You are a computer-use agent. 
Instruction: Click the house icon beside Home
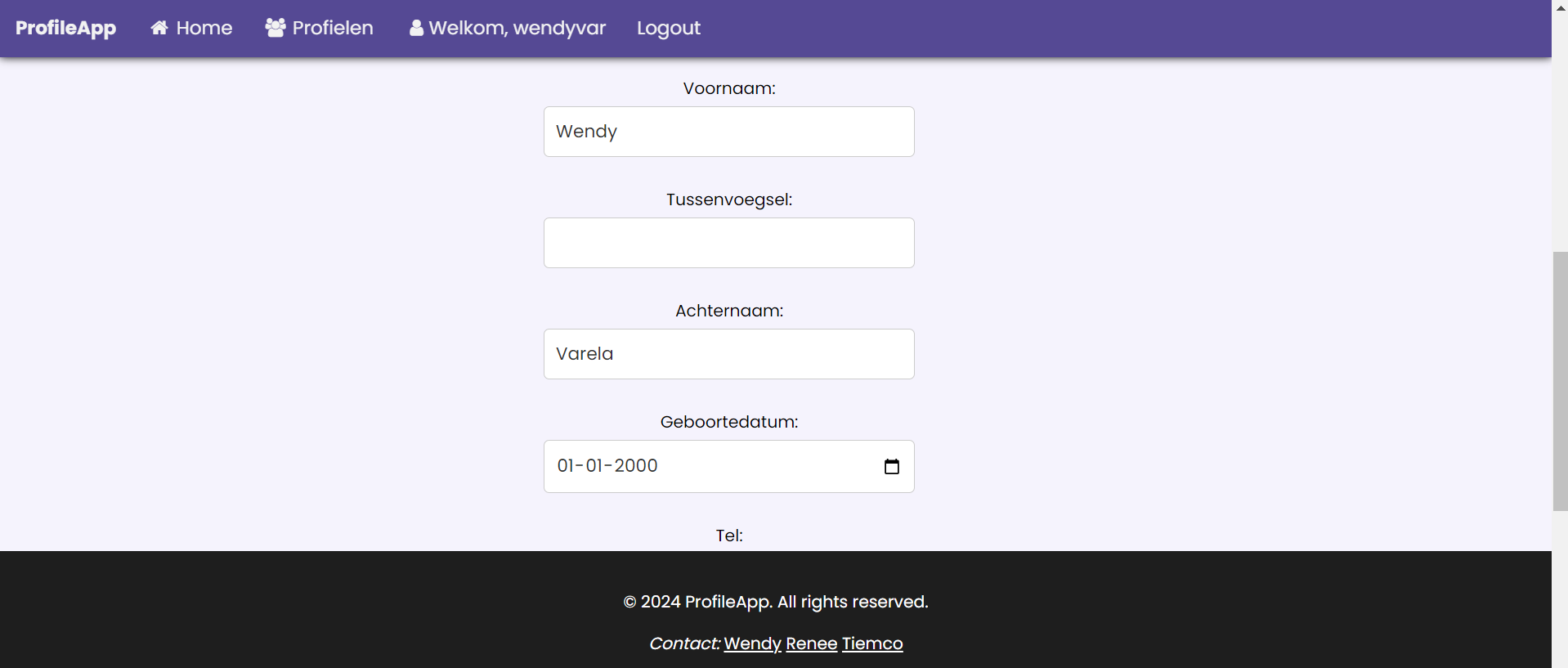coord(159,28)
